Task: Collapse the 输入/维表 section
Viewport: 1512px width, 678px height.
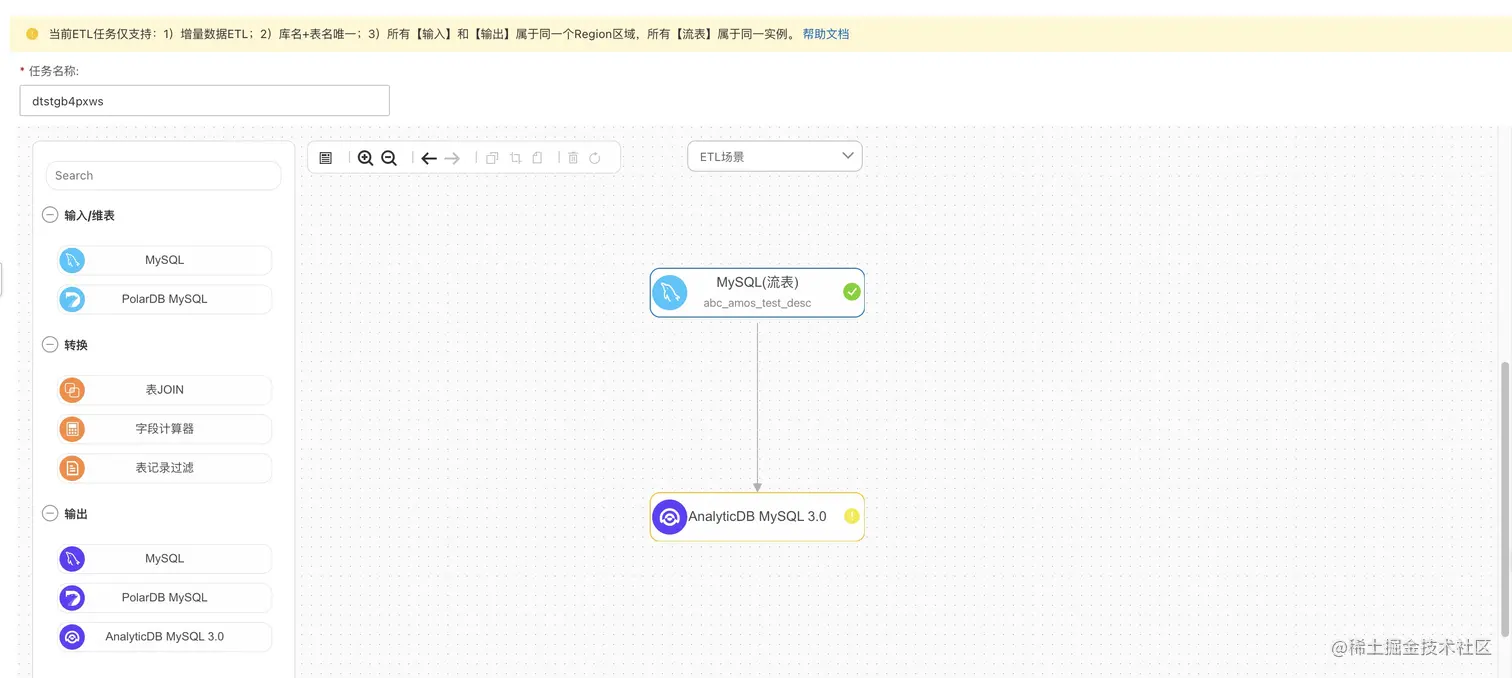Action: click(50, 215)
